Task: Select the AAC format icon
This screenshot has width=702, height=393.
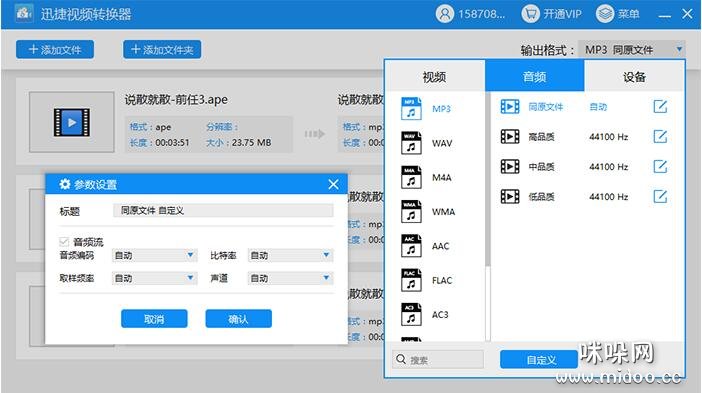Action: pos(411,246)
